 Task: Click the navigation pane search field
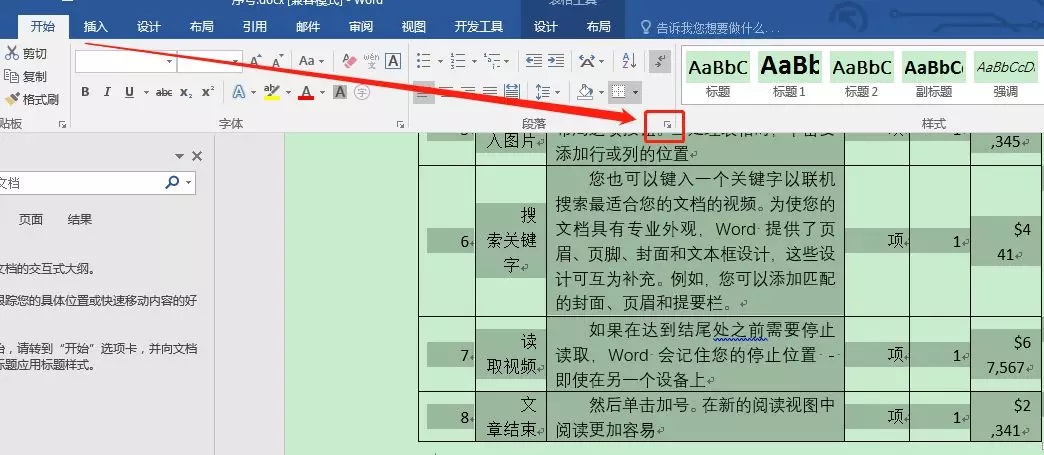pyautogui.click(x=80, y=183)
